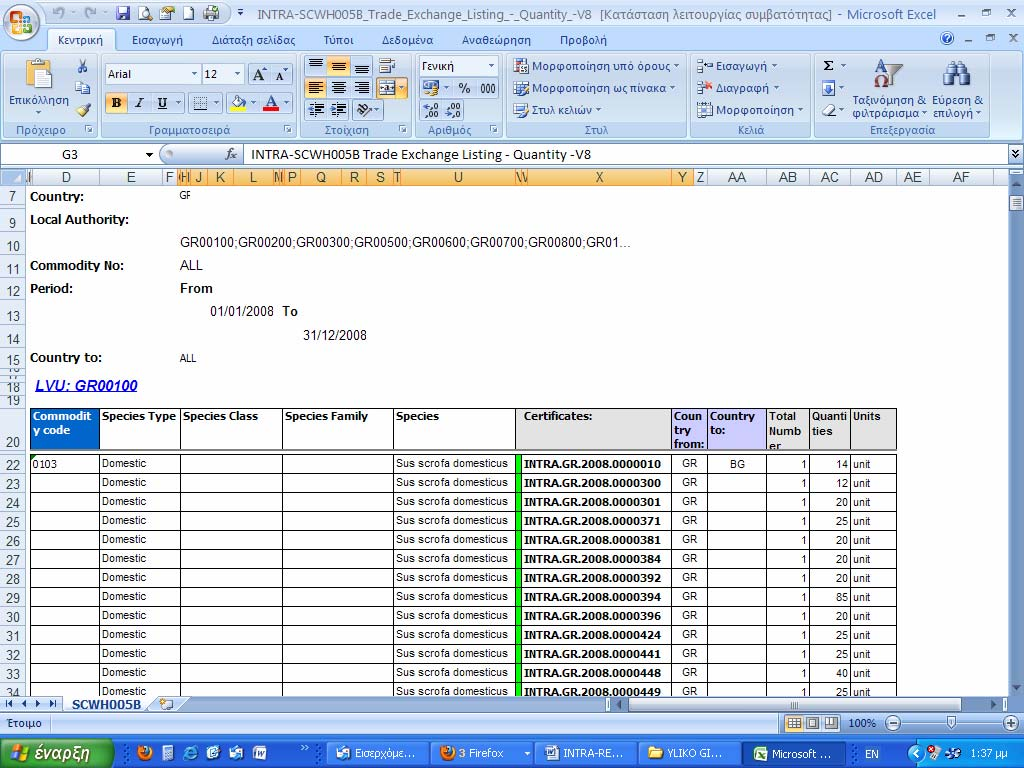Apply the yellow fill color
1024x768 pixels.
[238, 103]
